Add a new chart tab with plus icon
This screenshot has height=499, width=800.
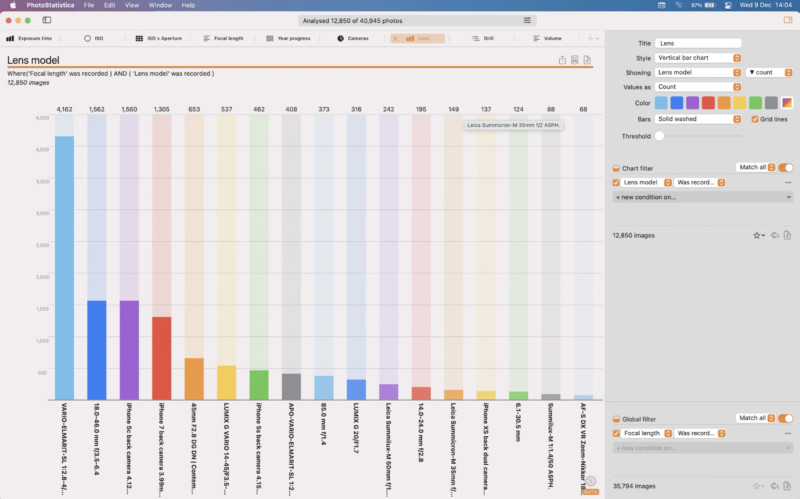pos(588,38)
